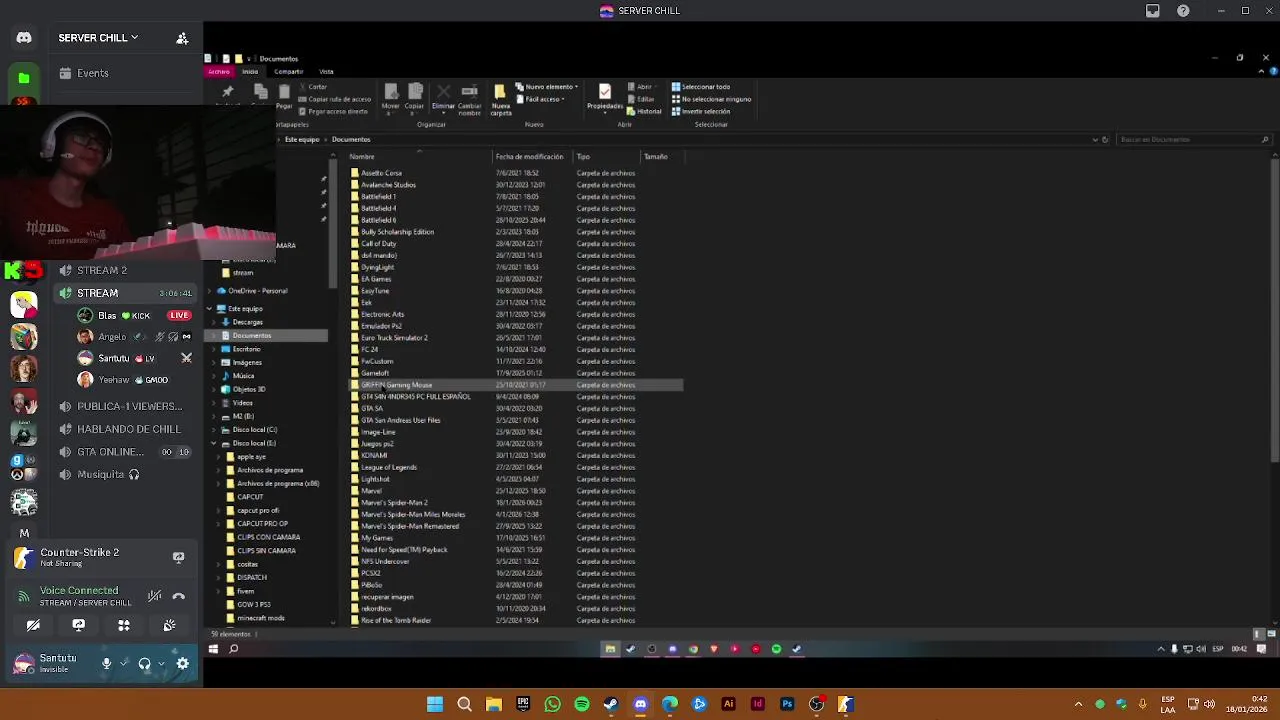Open WhatsApp from the Windows taskbar
Image resolution: width=1280 pixels, height=720 pixels.
tap(553, 704)
